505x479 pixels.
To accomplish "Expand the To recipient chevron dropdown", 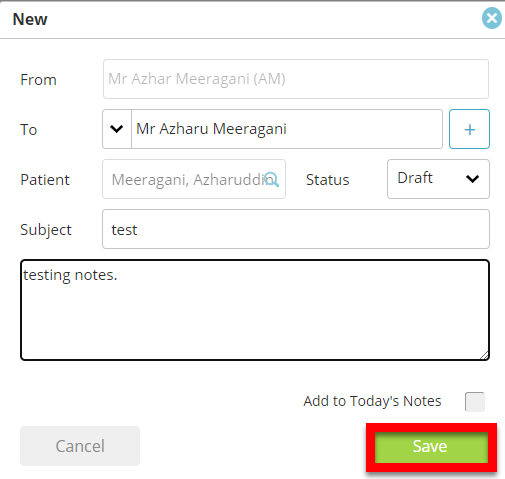I will [x=117, y=129].
